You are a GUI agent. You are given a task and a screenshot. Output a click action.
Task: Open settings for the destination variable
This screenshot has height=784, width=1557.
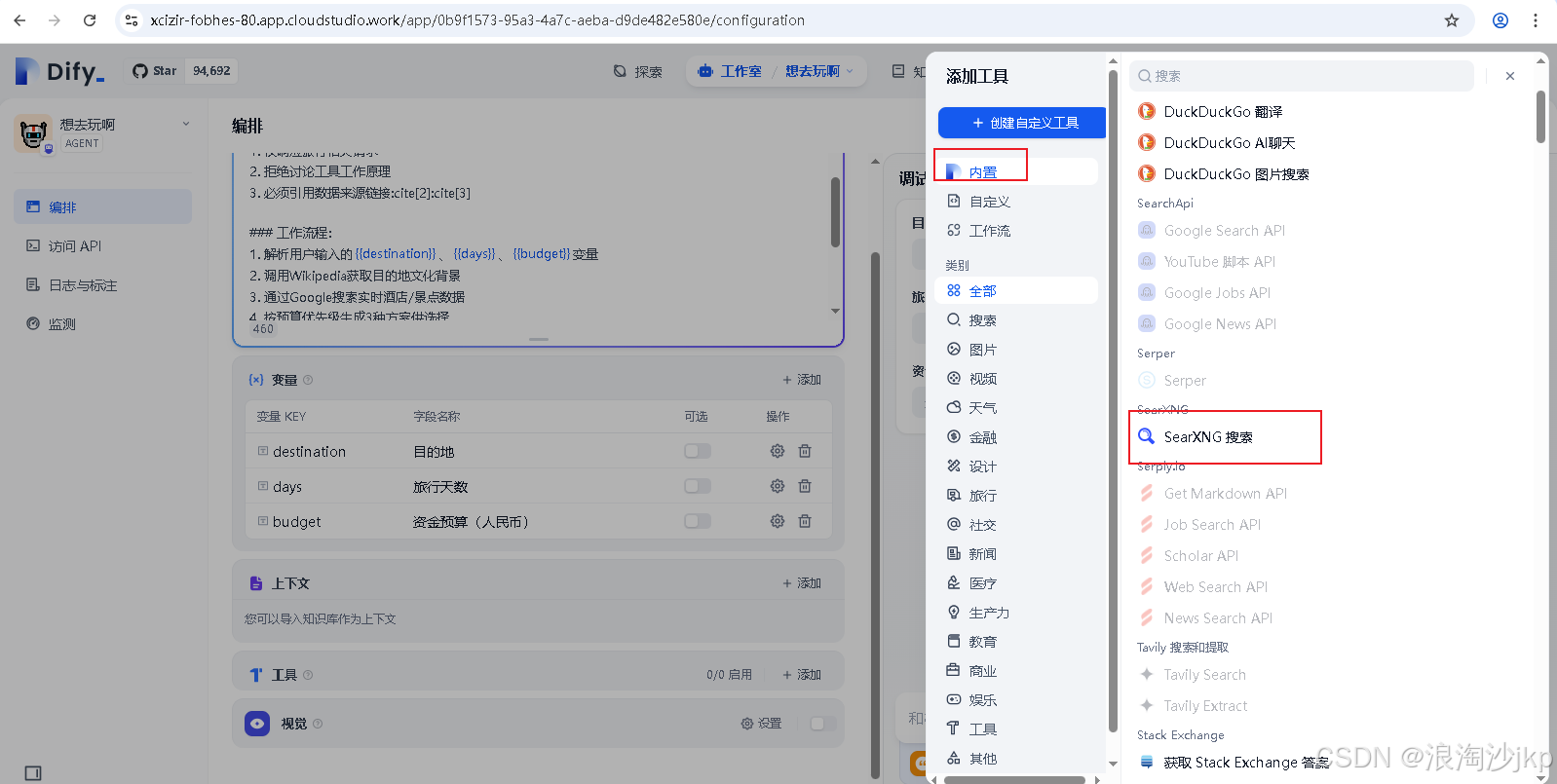click(x=778, y=451)
